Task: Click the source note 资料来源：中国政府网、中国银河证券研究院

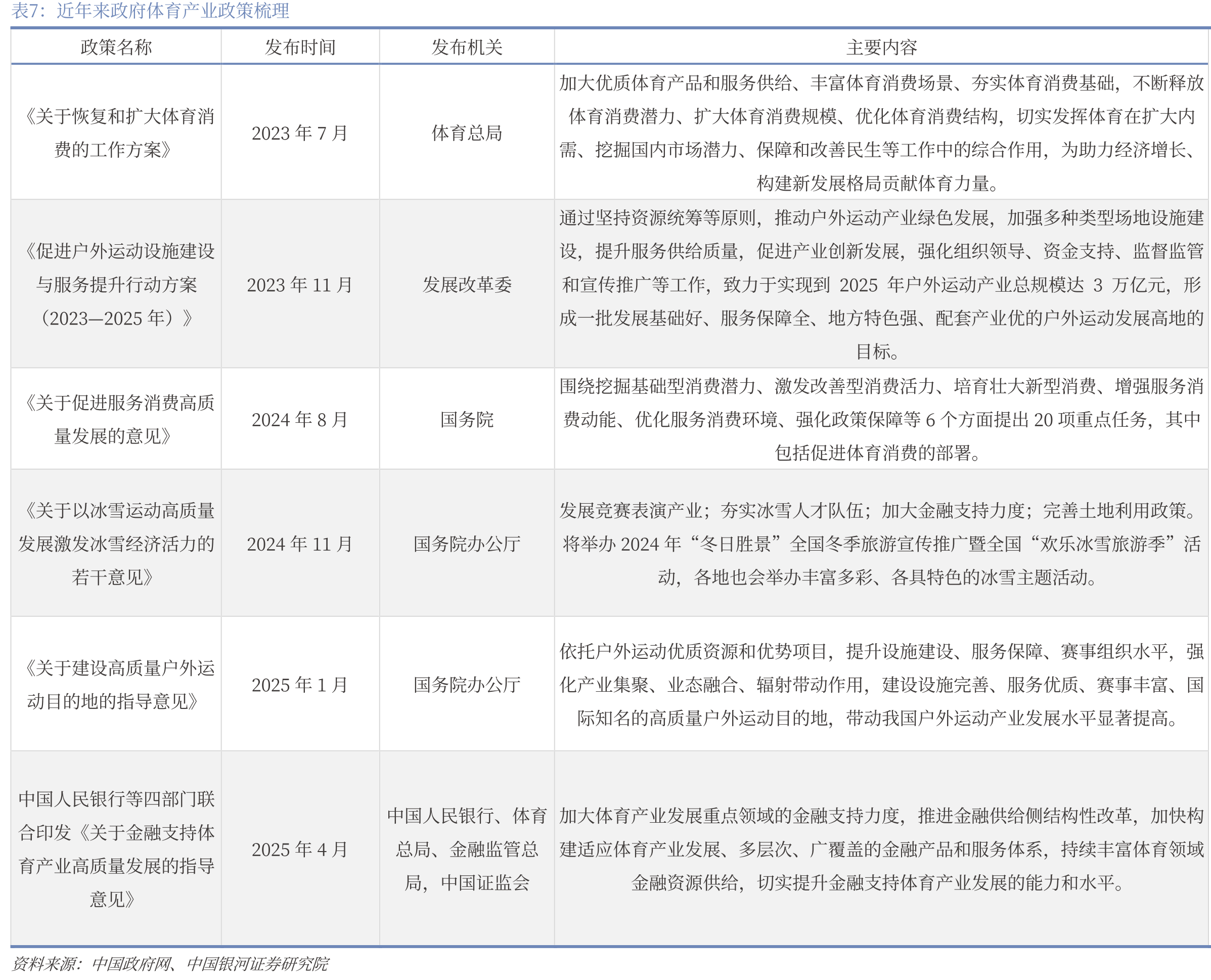Action: coord(170,964)
